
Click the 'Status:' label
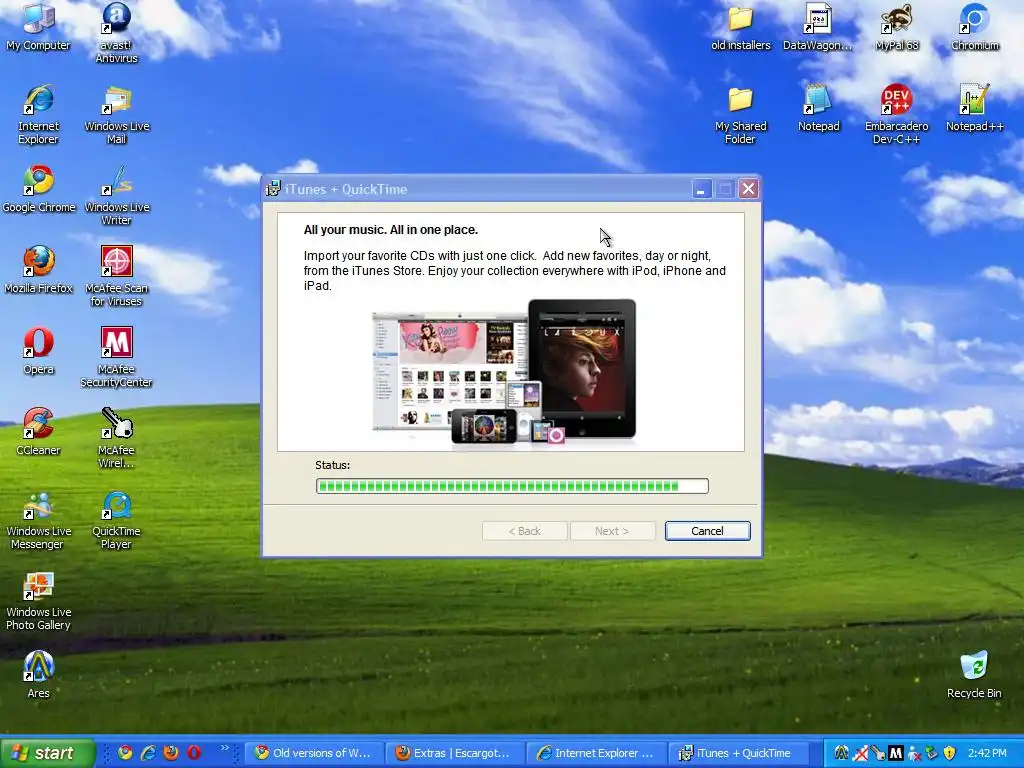pos(332,465)
